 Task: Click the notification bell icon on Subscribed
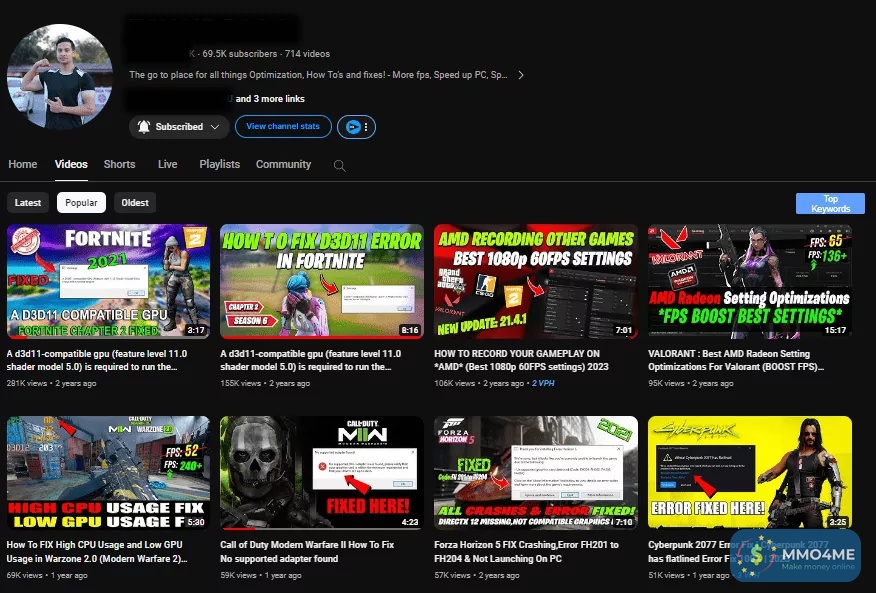144,127
